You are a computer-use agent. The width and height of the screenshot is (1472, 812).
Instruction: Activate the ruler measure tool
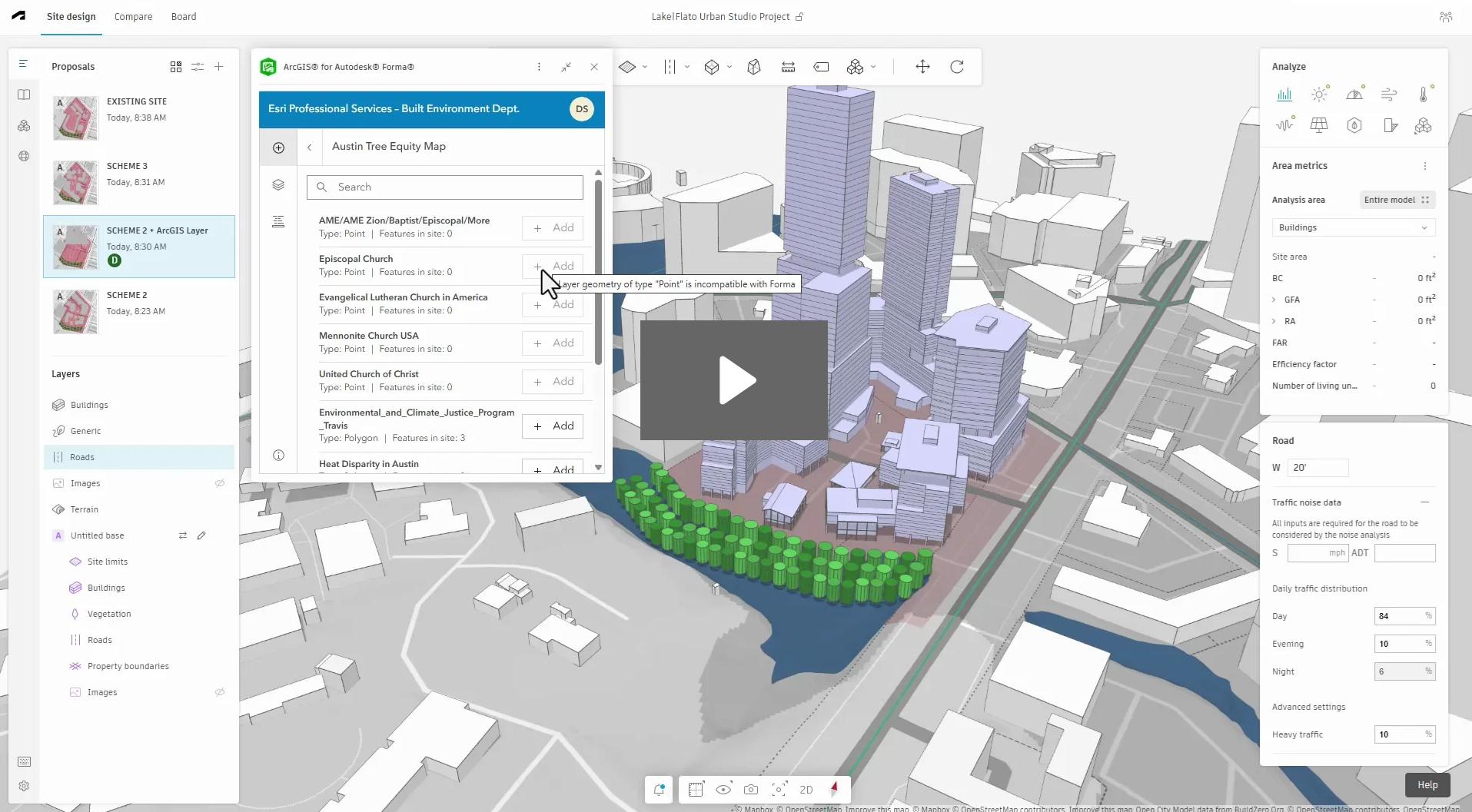788,67
